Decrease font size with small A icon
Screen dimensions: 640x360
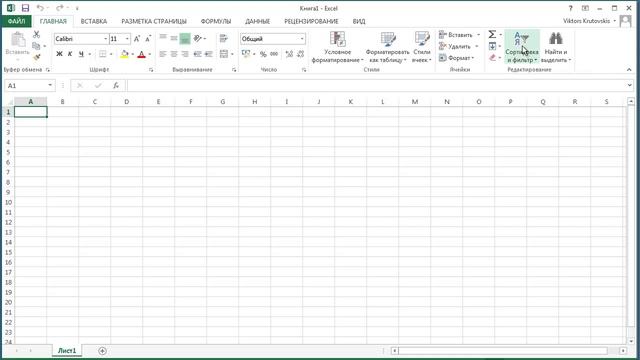coord(148,39)
